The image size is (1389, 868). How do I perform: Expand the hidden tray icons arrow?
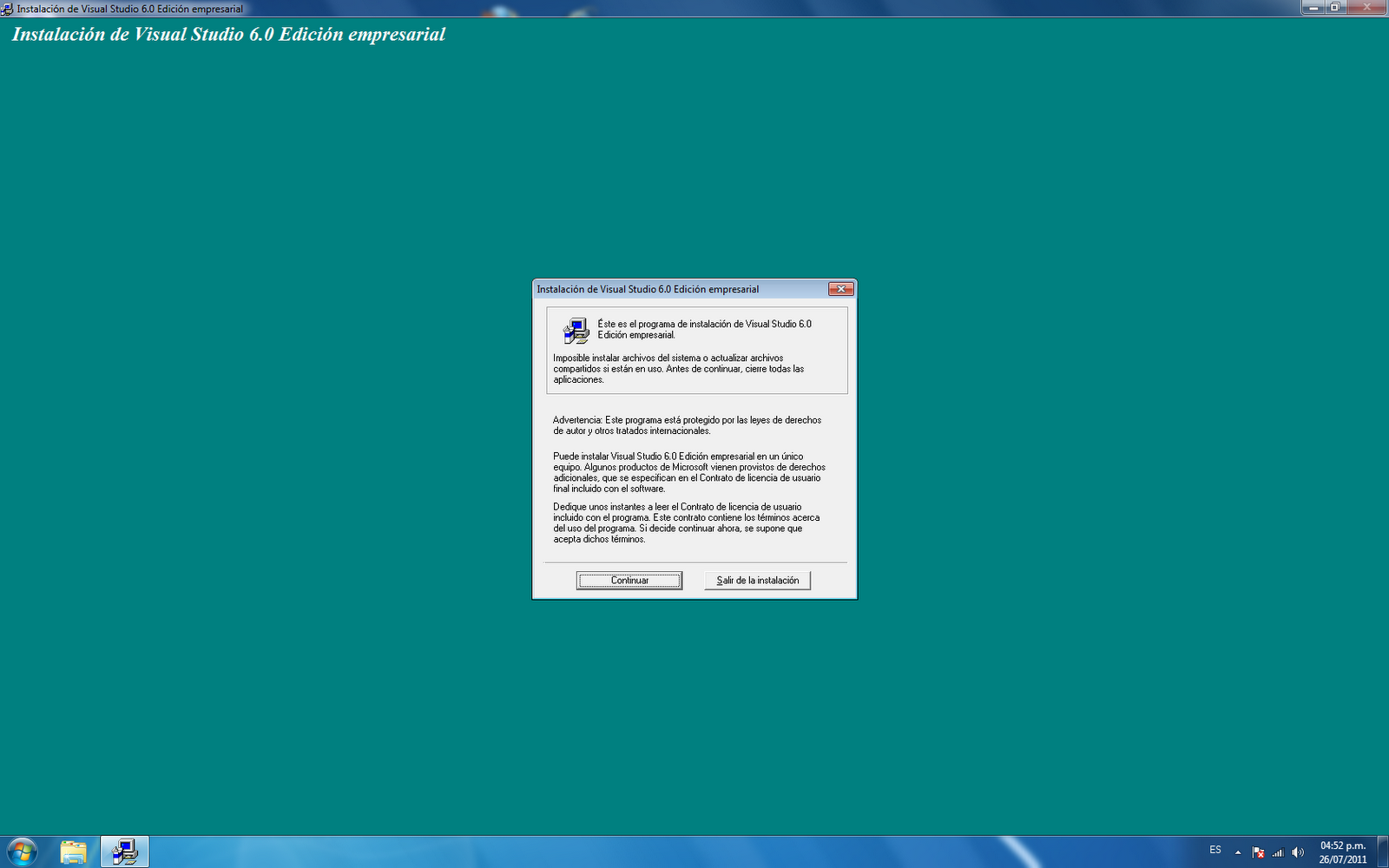click(1236, 852)
